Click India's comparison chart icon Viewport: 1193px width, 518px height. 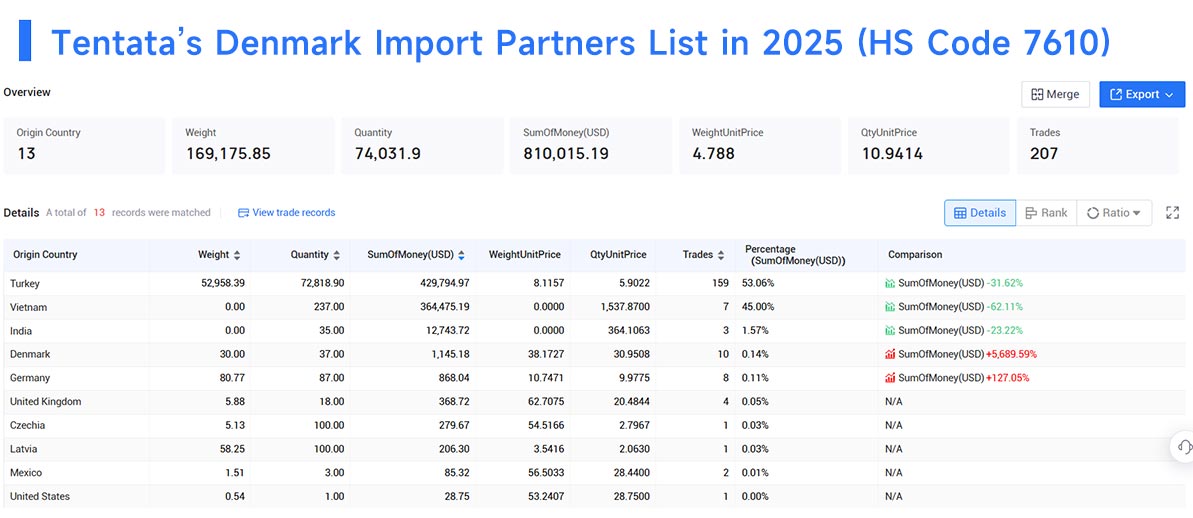[x=889, y=331]
